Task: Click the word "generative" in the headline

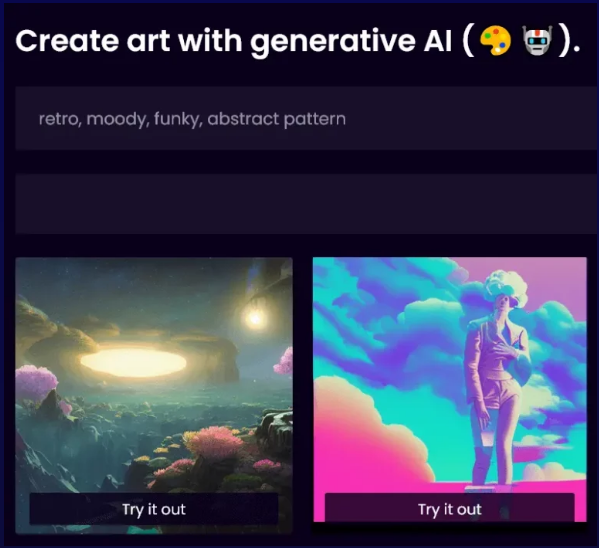Action: click(x=333, y=42)
